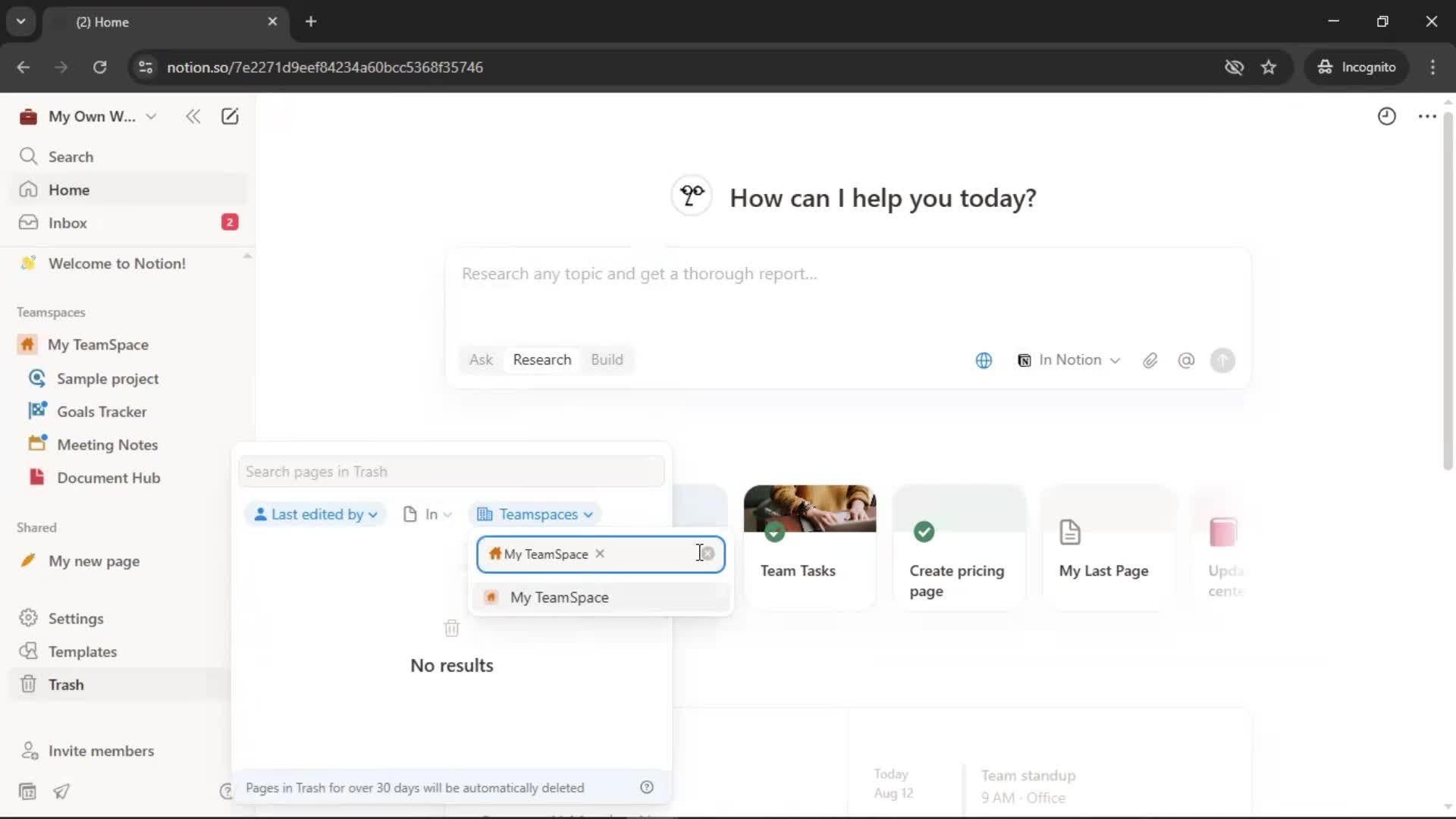Select the Research mode tab

pos(542,359)
